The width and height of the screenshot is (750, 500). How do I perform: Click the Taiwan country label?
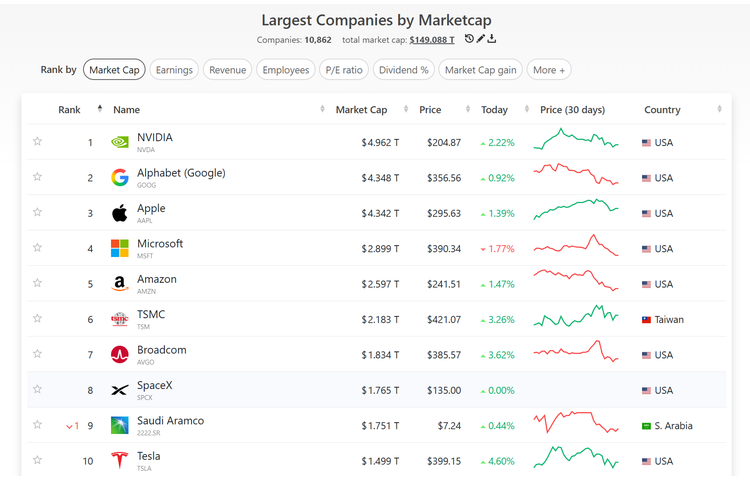tap(669, 320)
